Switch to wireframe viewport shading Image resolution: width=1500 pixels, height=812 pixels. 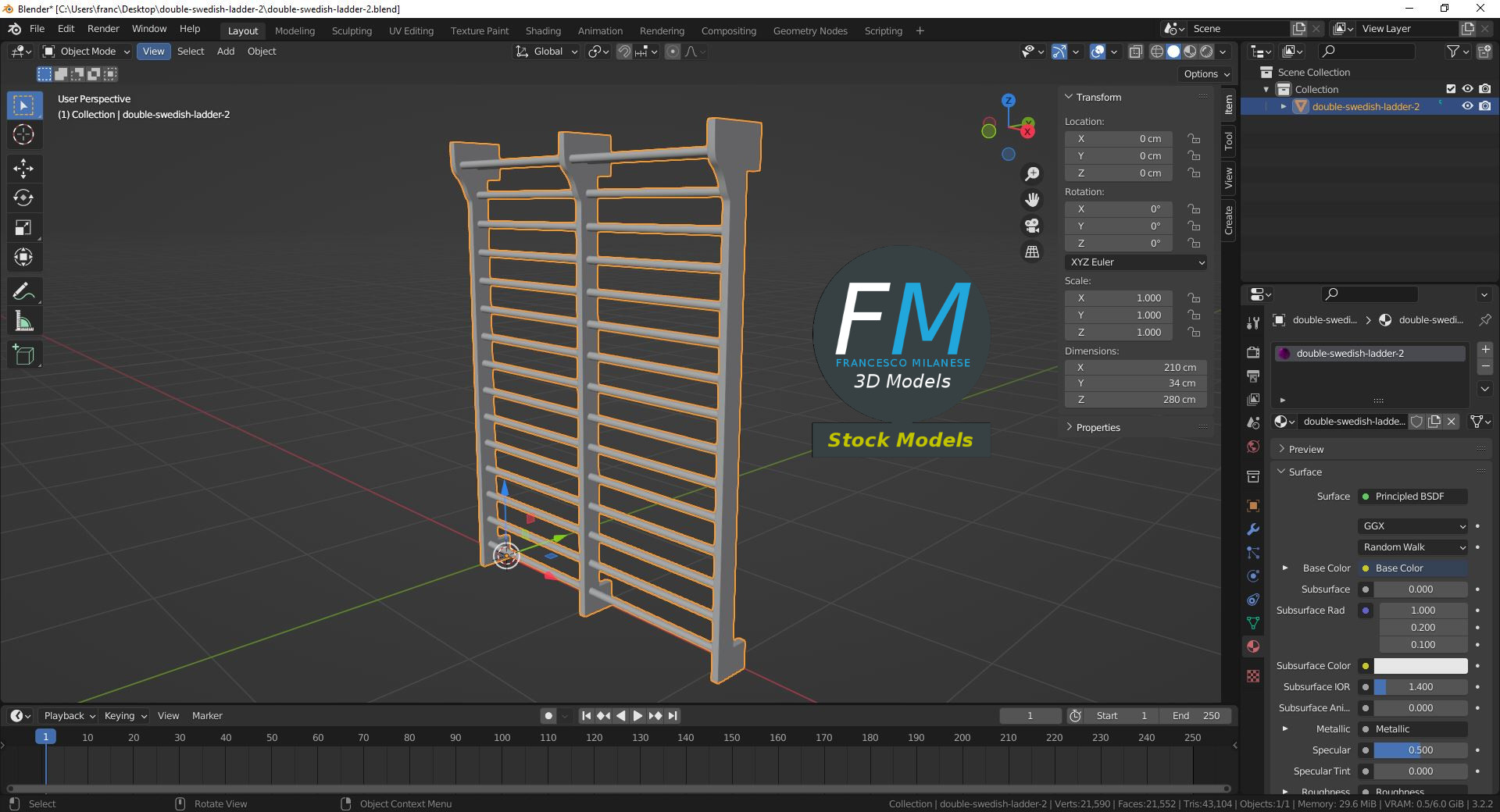[x=1157, y=52]
